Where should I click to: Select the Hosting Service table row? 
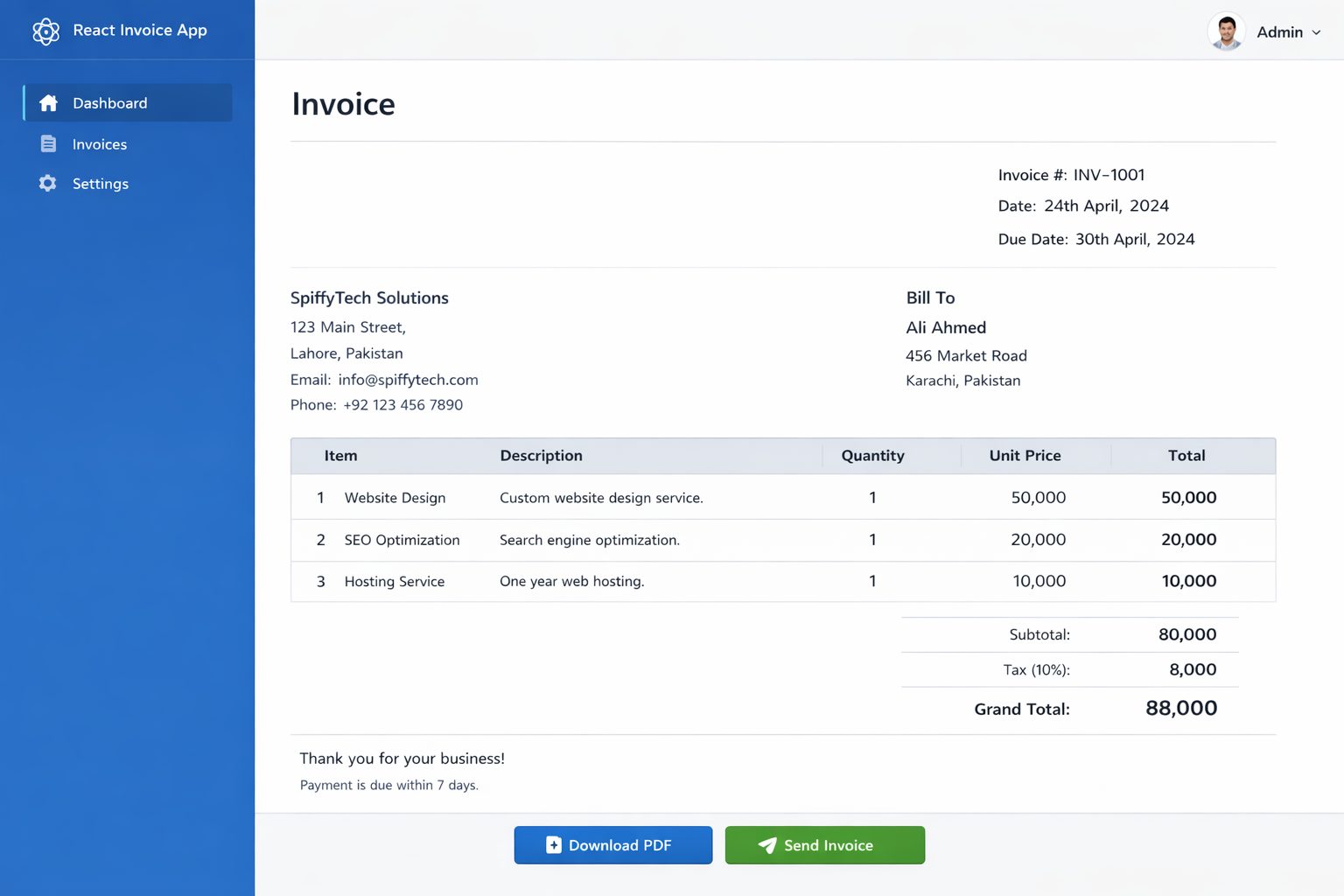[782, 581]
